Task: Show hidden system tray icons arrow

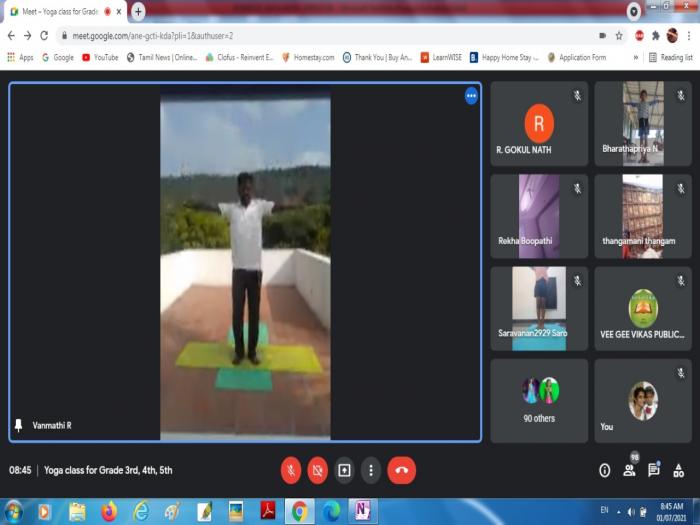Action: coord(619,512)
